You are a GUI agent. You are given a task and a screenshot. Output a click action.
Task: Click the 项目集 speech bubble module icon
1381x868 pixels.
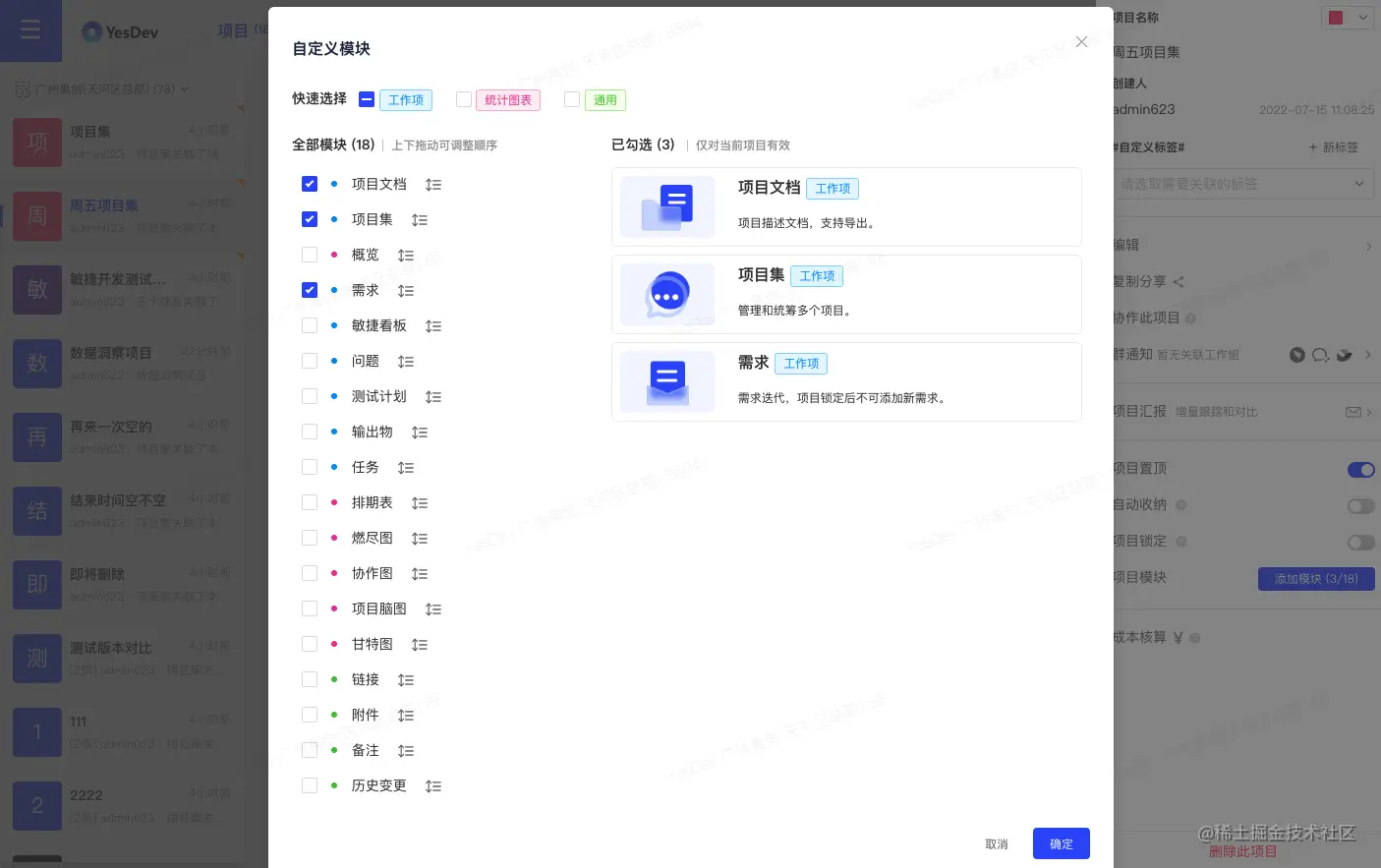667,294
